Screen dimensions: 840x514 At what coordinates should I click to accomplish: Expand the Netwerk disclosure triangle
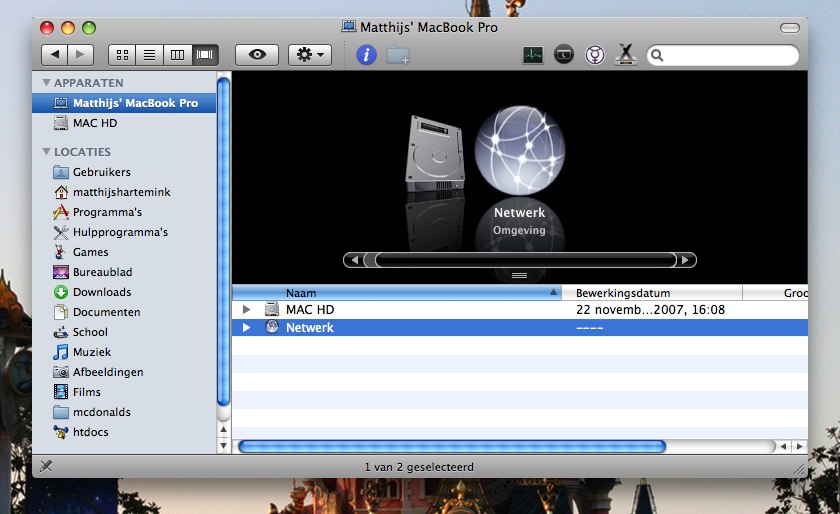pyautogui.click(x=246, y=327)
